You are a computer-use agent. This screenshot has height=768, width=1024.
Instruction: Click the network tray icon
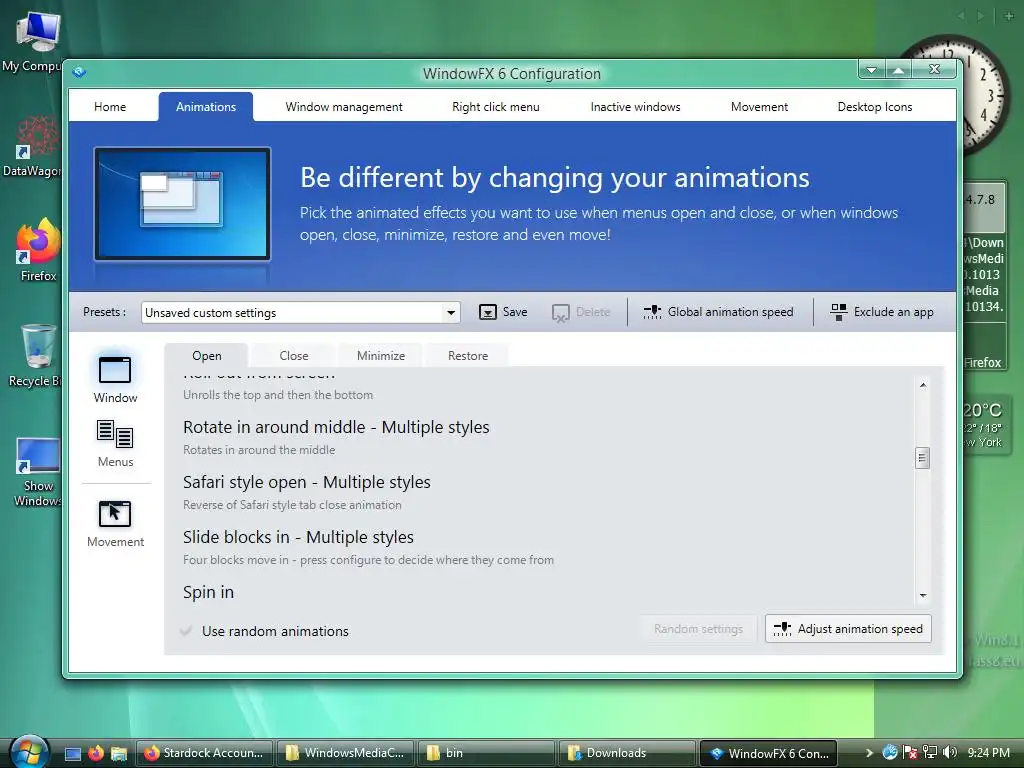(929, 753)
